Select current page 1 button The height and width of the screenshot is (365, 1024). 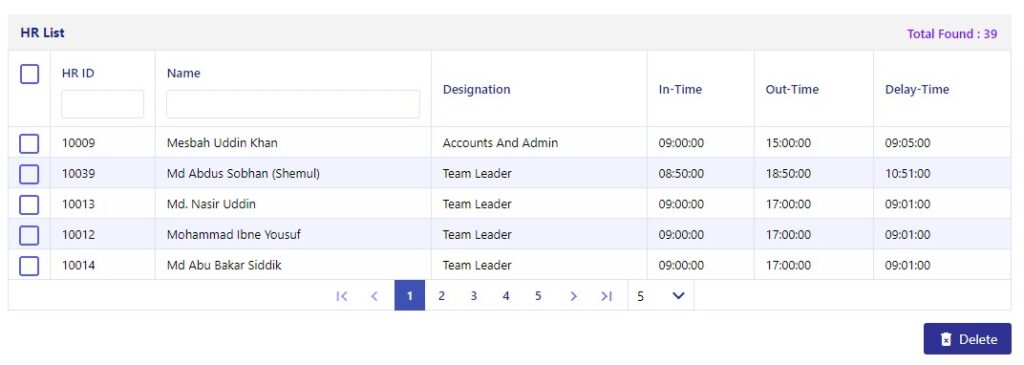click(x=409, y=296)
